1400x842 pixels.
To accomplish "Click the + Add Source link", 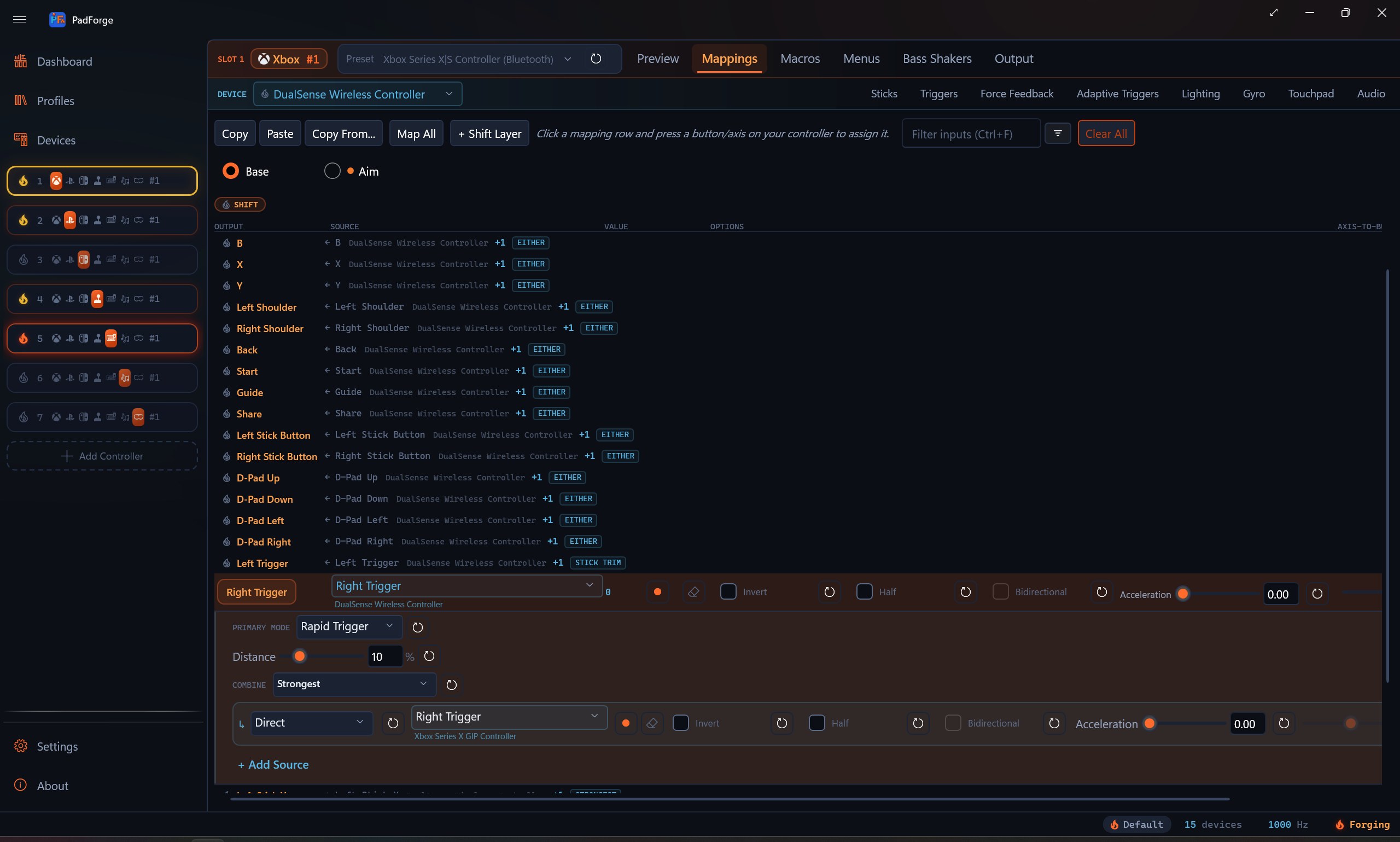I will click(273, 765).
